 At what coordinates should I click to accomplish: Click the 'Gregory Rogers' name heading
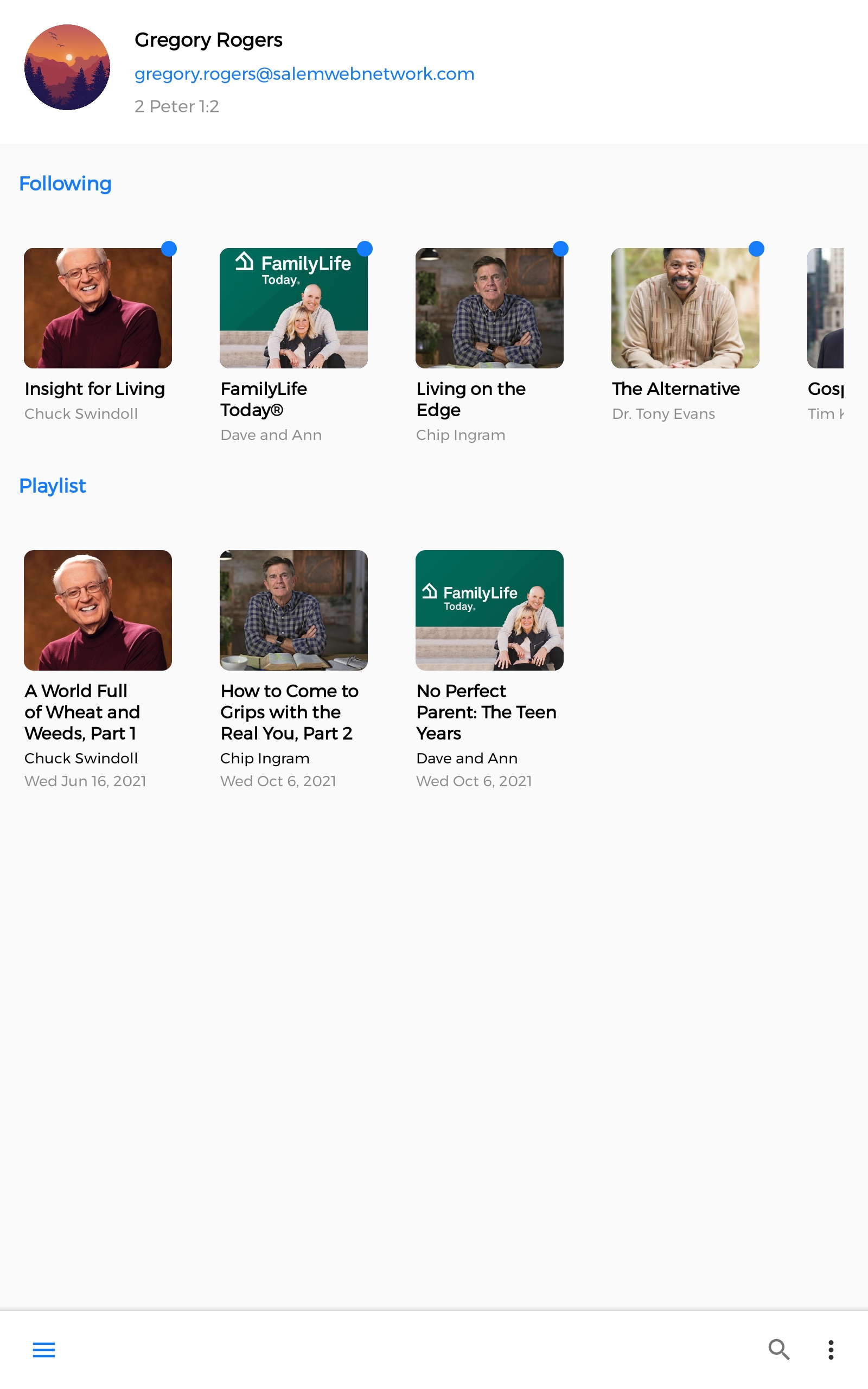click(x=208, y=40)
